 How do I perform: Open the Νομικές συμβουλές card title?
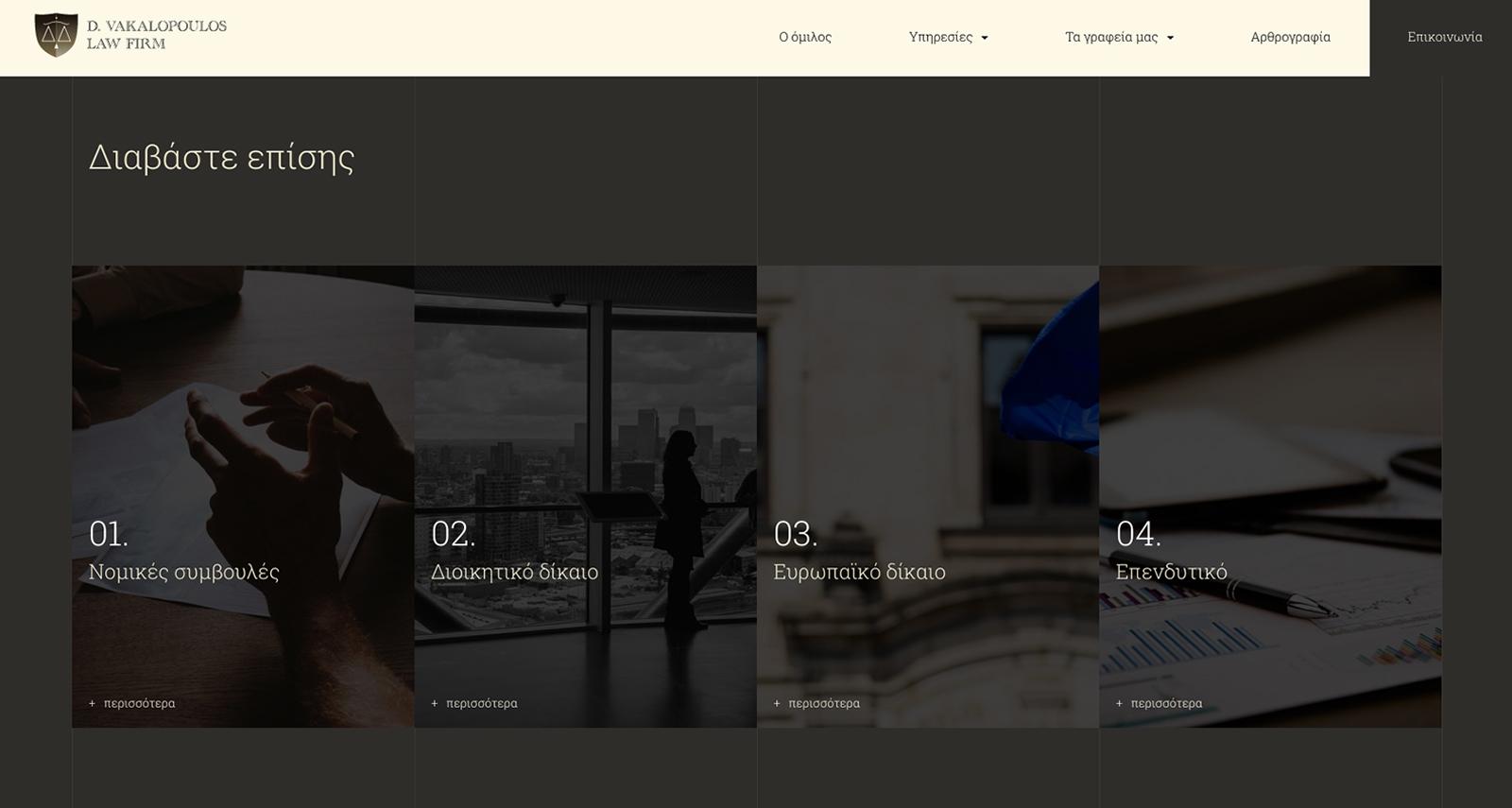point(184,572)
